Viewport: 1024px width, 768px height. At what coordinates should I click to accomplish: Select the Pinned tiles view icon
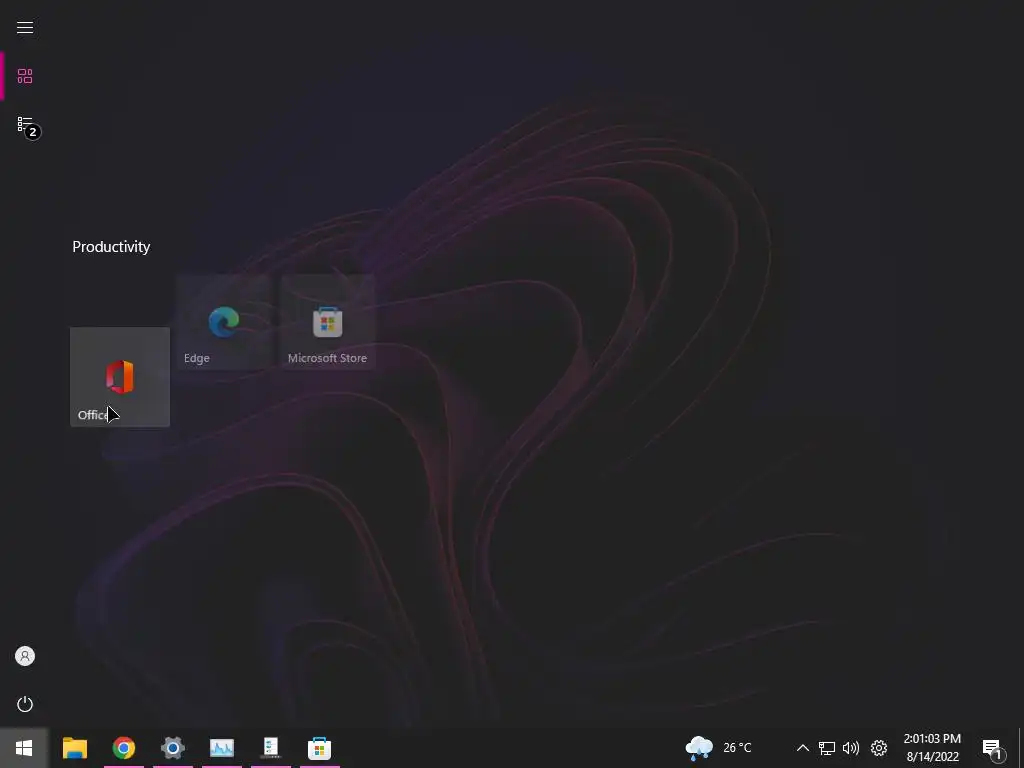pos(25,76)
